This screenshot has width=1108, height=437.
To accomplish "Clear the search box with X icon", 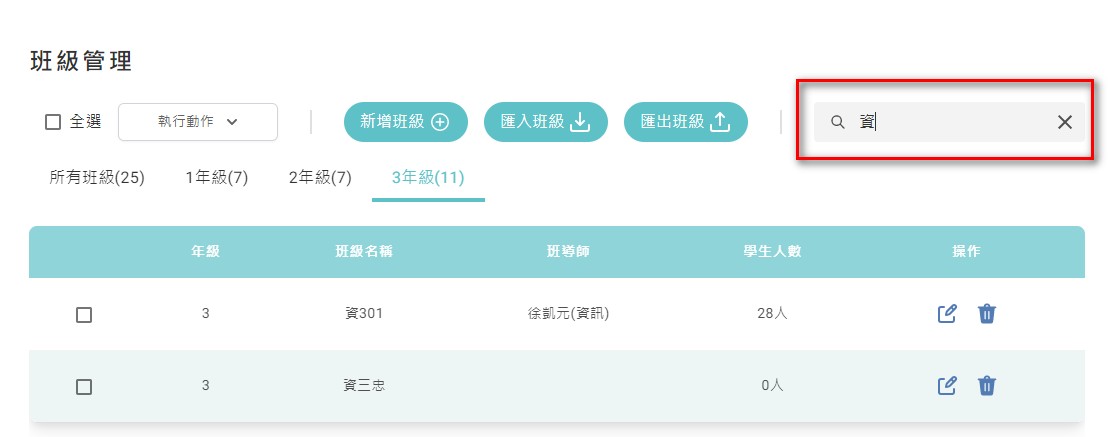I will (x=1064, y=122).
